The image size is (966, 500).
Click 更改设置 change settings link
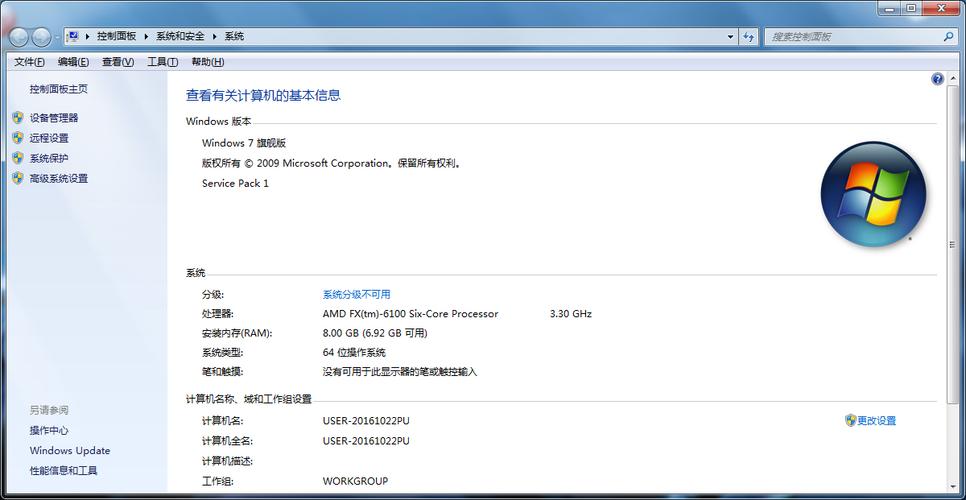877,421
